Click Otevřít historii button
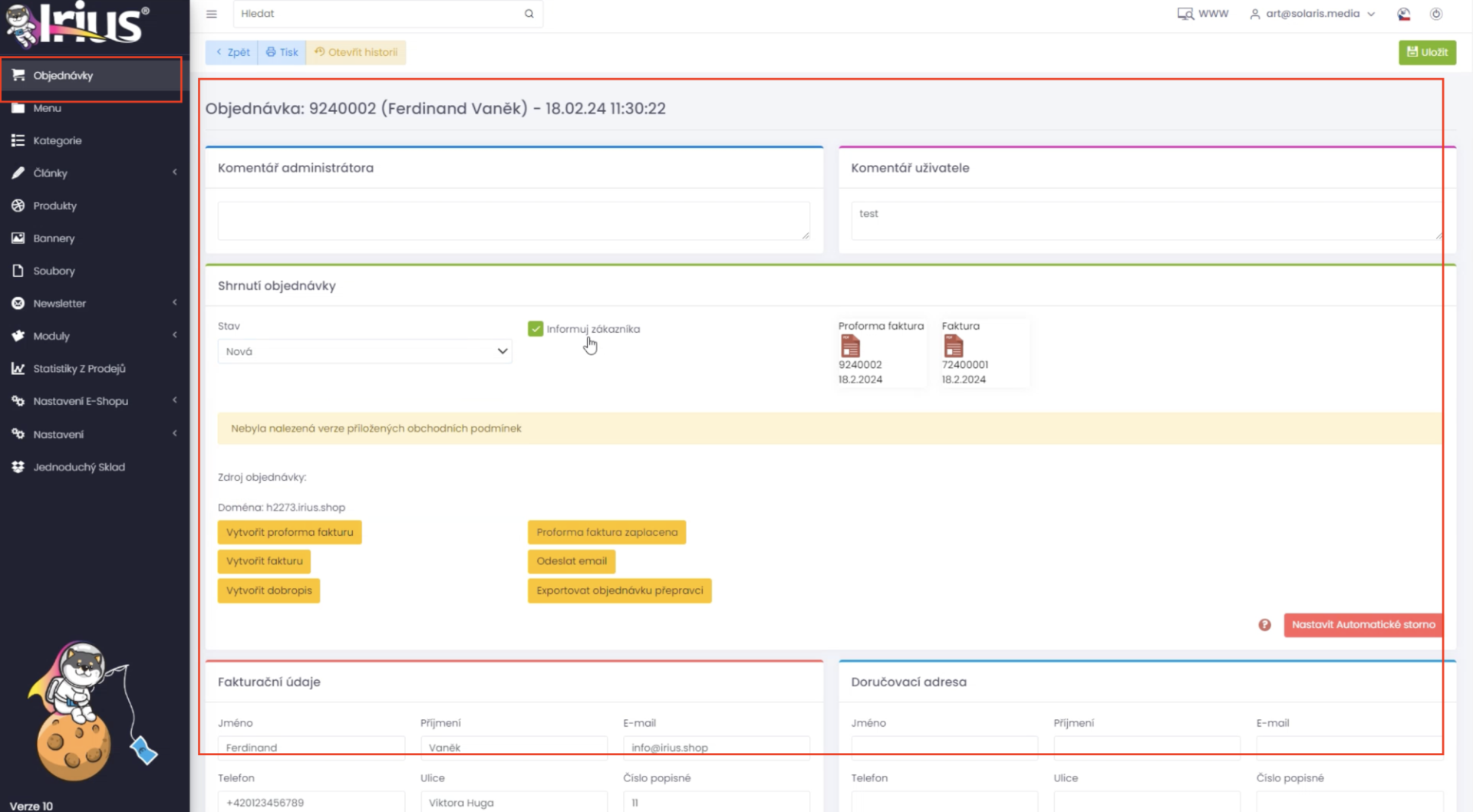 click(356, 52)
